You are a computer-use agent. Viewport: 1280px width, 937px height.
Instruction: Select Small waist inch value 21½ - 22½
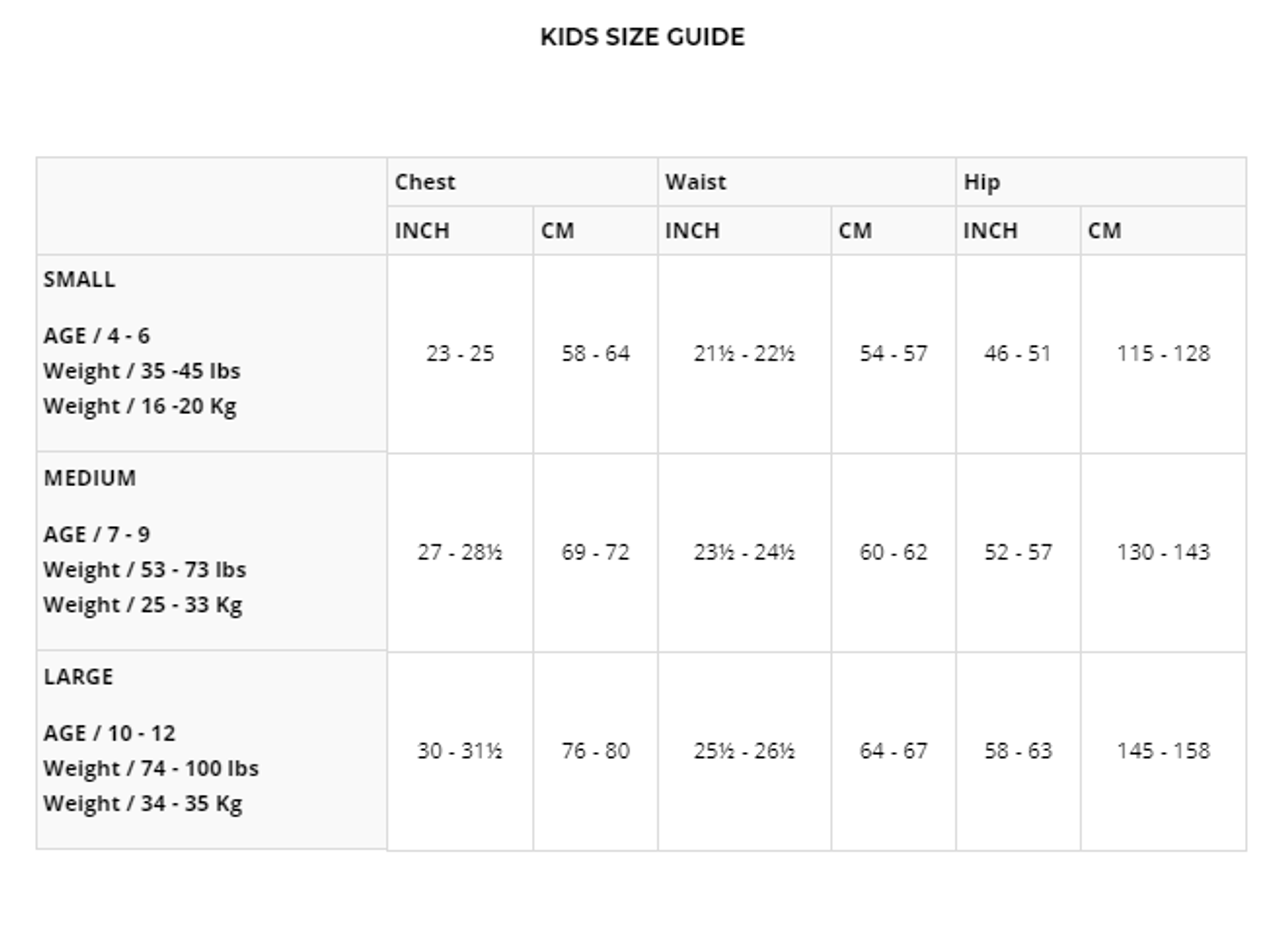point(744,353)
